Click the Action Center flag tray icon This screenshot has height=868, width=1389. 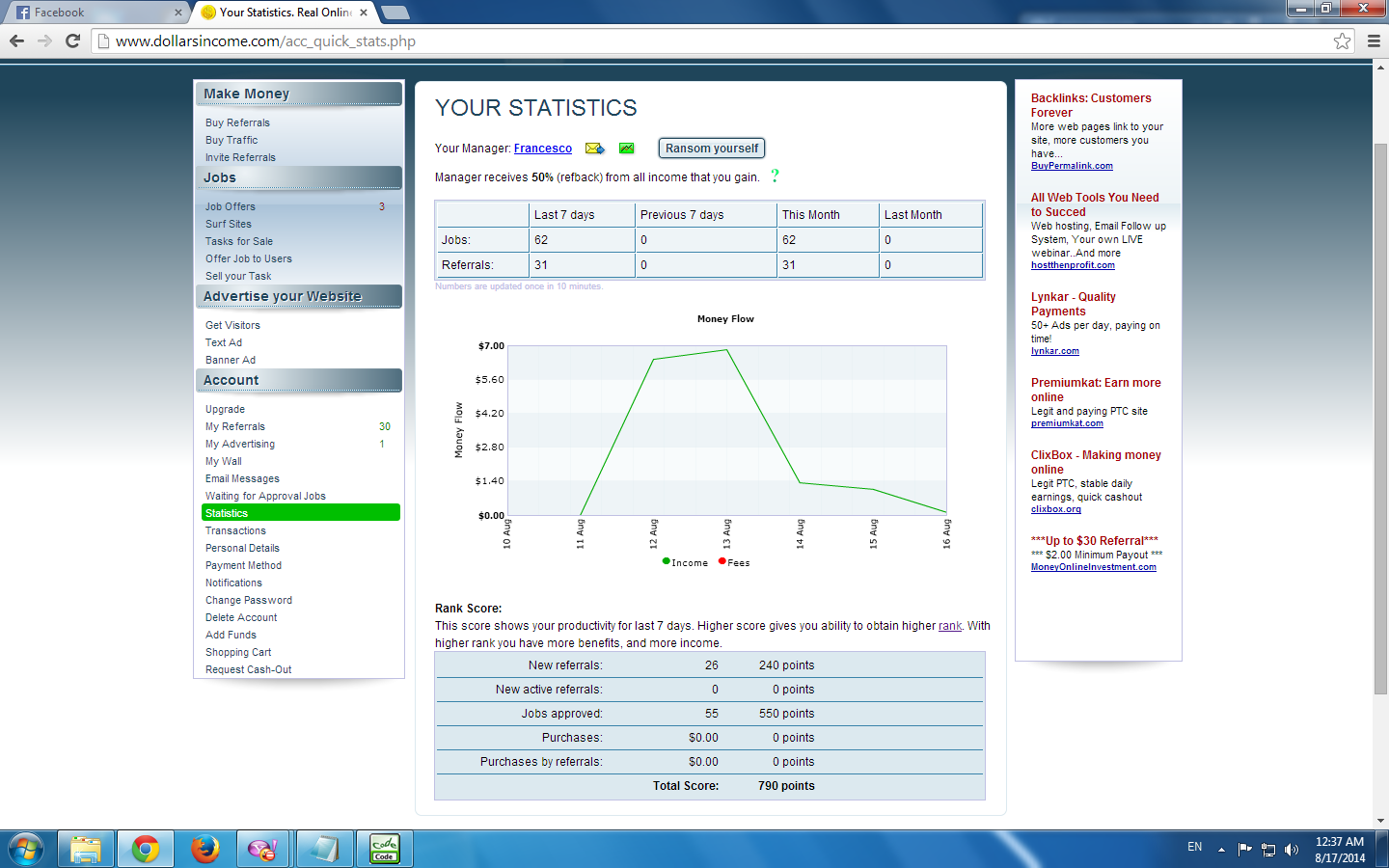coord(1244,850)
